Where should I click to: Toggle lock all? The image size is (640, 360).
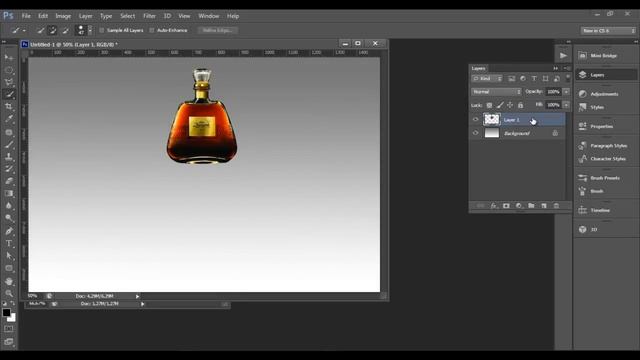coord(520,105)
